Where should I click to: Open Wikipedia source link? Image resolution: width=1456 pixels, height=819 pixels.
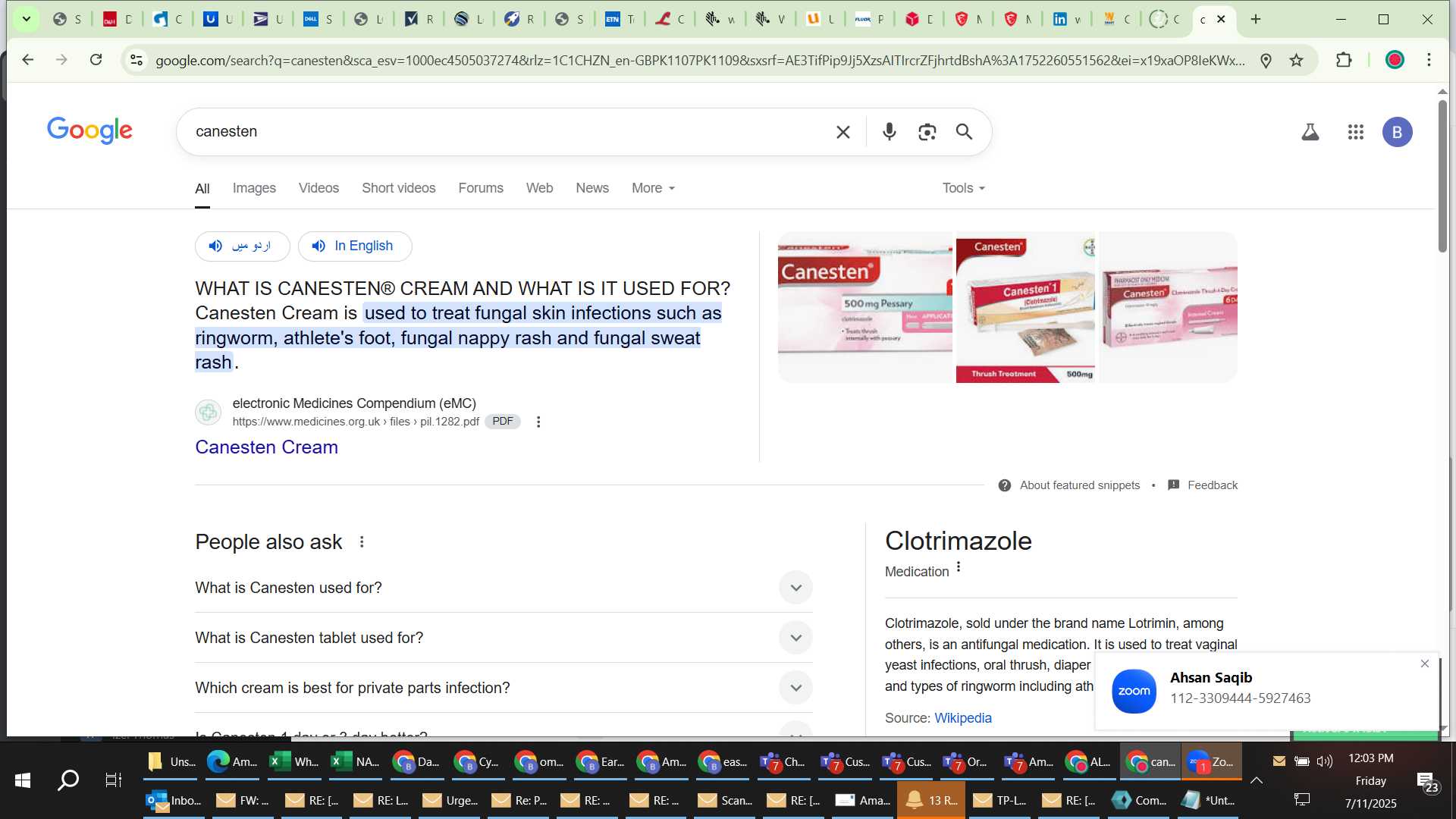pyautogui.click(x=962, y=718)
